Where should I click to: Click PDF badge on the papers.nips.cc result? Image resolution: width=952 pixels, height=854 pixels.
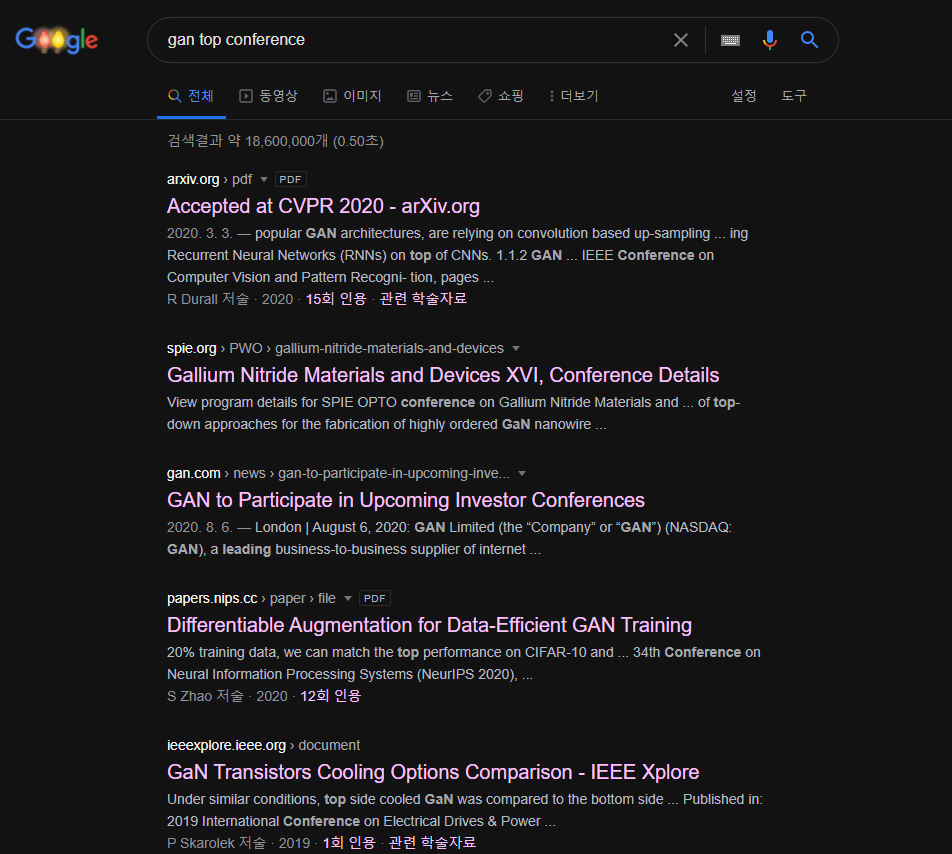tap(375, 598)
